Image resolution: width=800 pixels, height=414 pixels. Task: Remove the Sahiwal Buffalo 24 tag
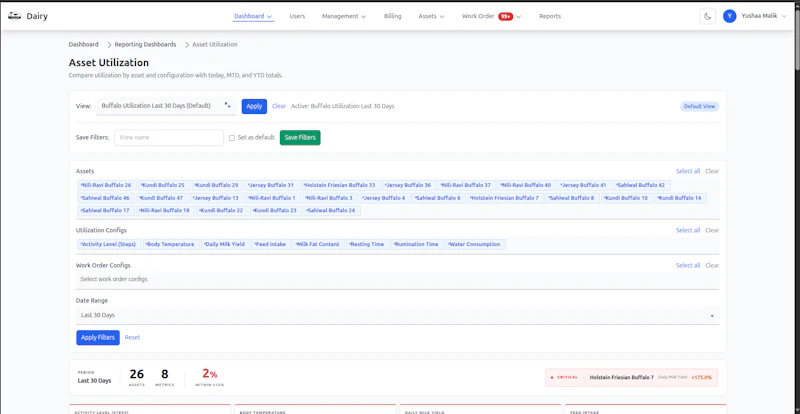pos(307,210)
